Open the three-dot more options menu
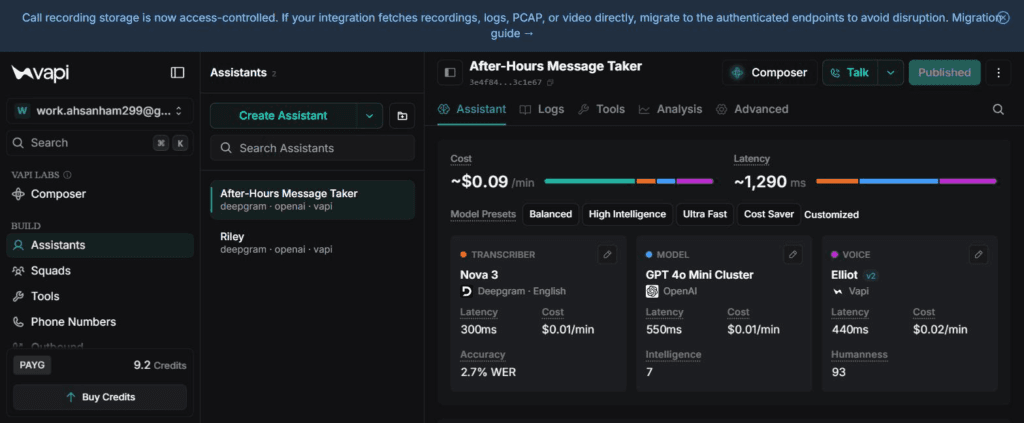 pos(998,72)
